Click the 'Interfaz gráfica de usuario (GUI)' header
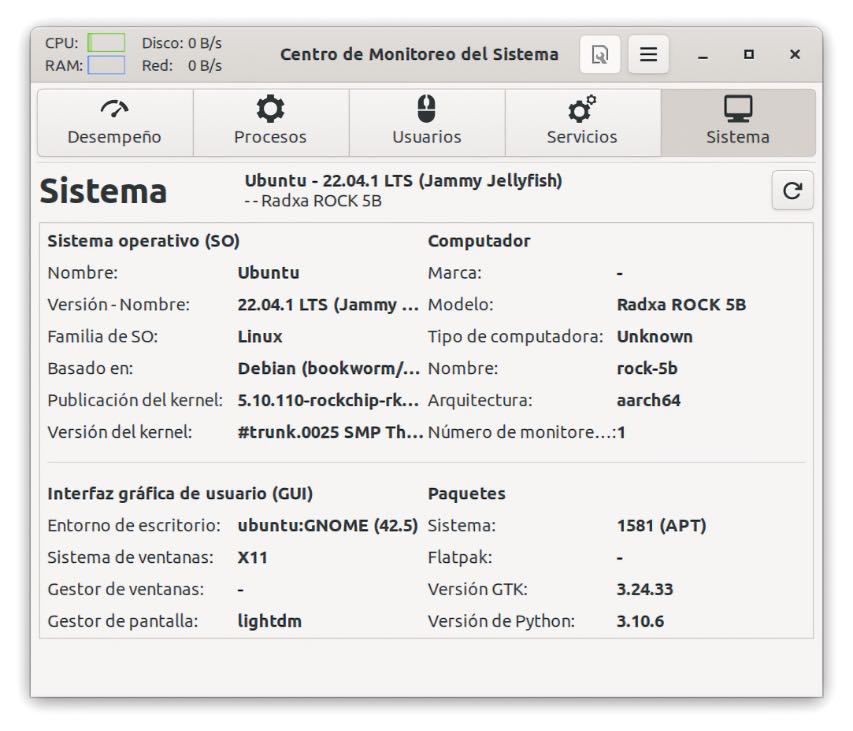Image resolution: width=853 pixels, height=731 pixels. coord(180,493)
